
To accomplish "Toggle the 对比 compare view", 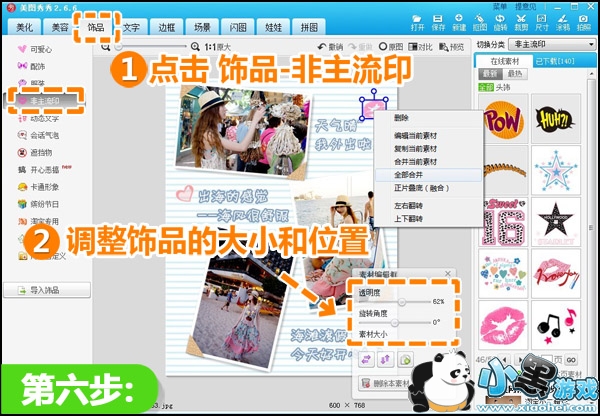I will (x=420, y=47).
